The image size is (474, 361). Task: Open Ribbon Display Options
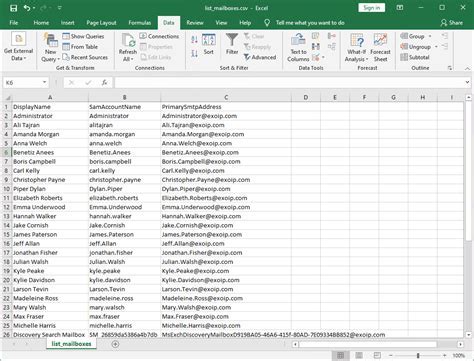[400, 8]
